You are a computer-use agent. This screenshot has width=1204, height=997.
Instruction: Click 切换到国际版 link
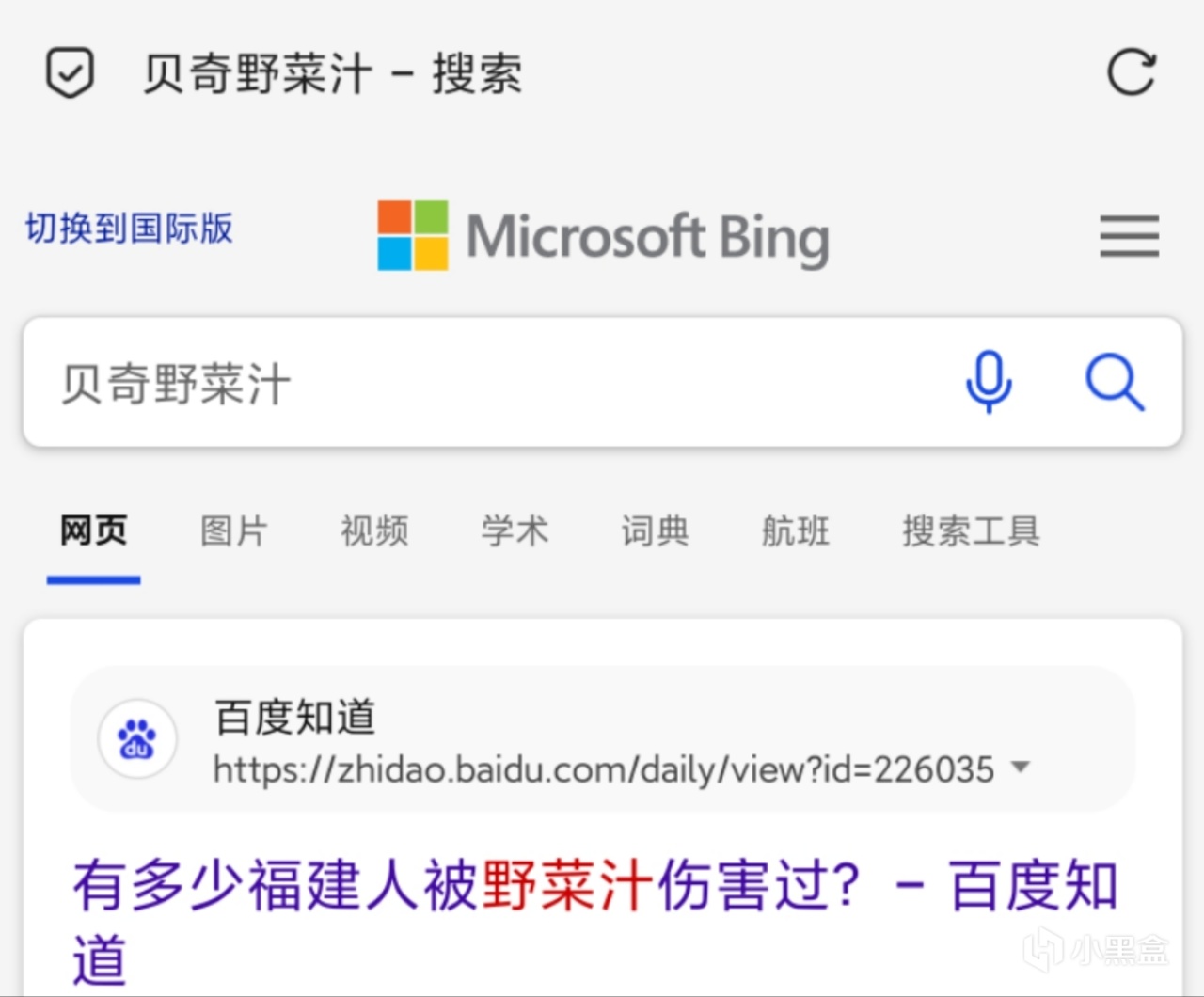129,229
